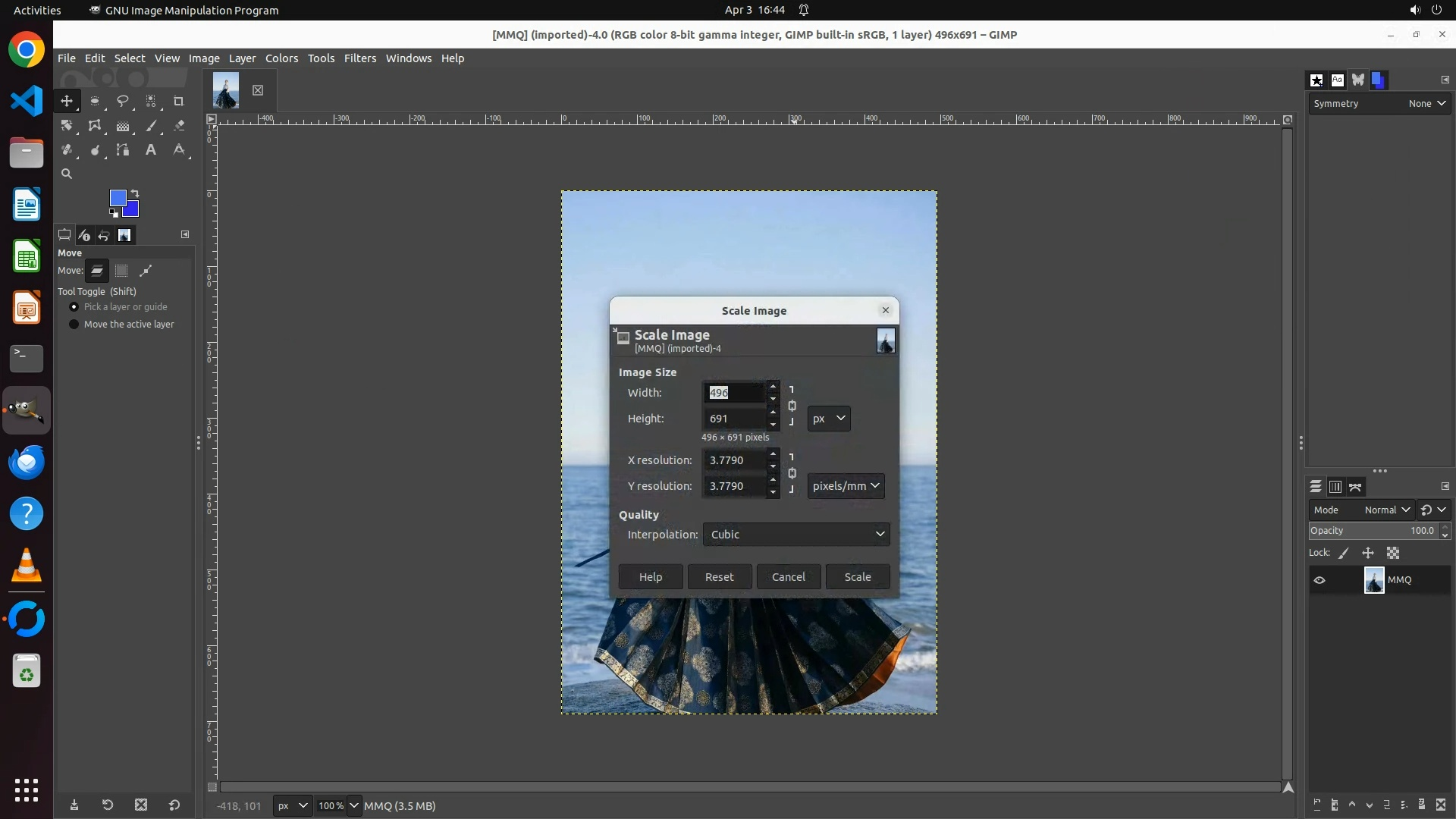Open the Colors menu

281,58
